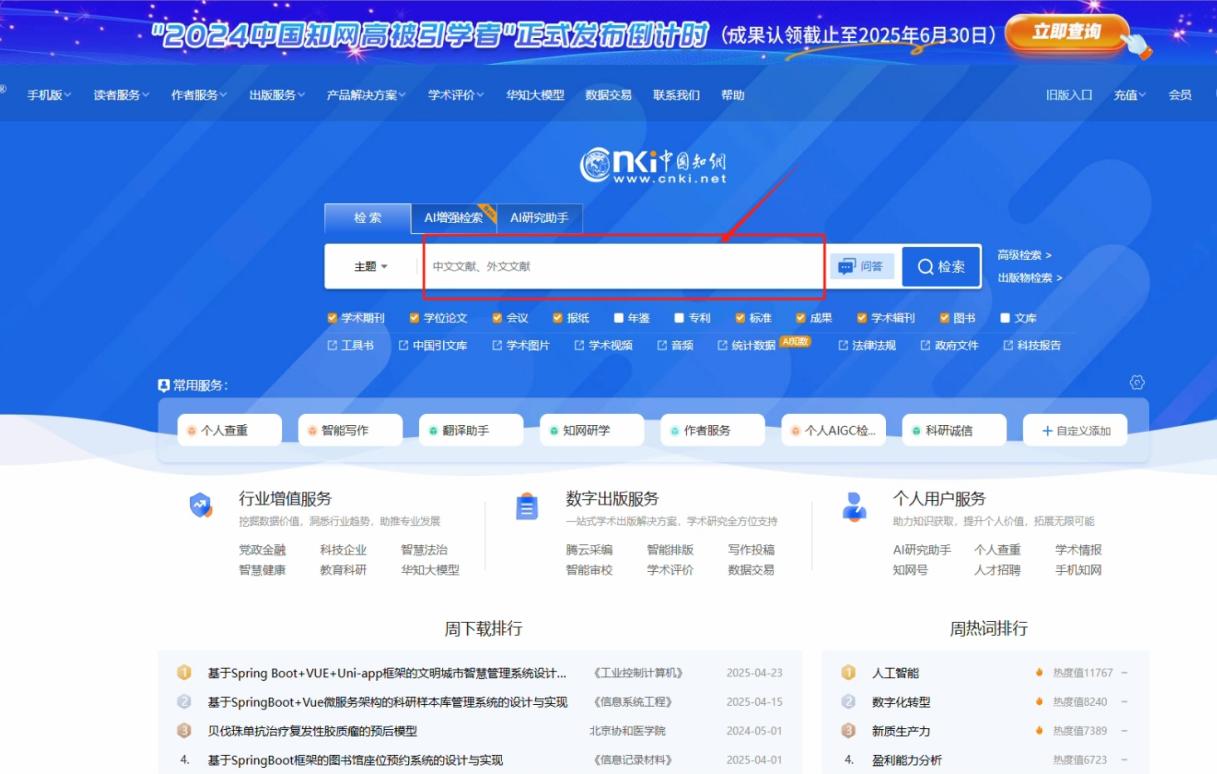Tick the 专利 checkbox
This screenshot has width=1217, height=774.
tap(679, 318)
